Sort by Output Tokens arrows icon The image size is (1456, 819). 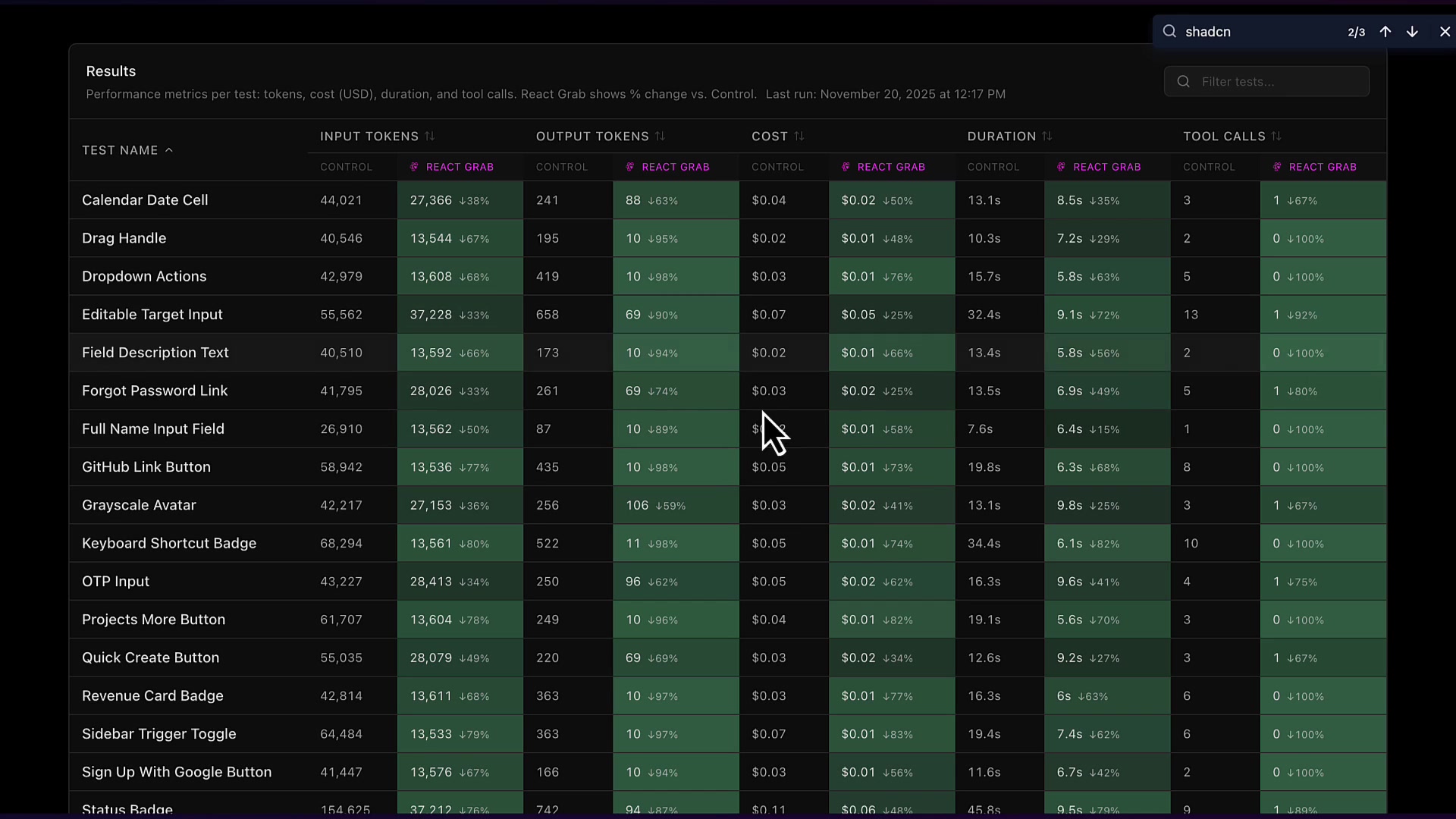pos(661,136)
